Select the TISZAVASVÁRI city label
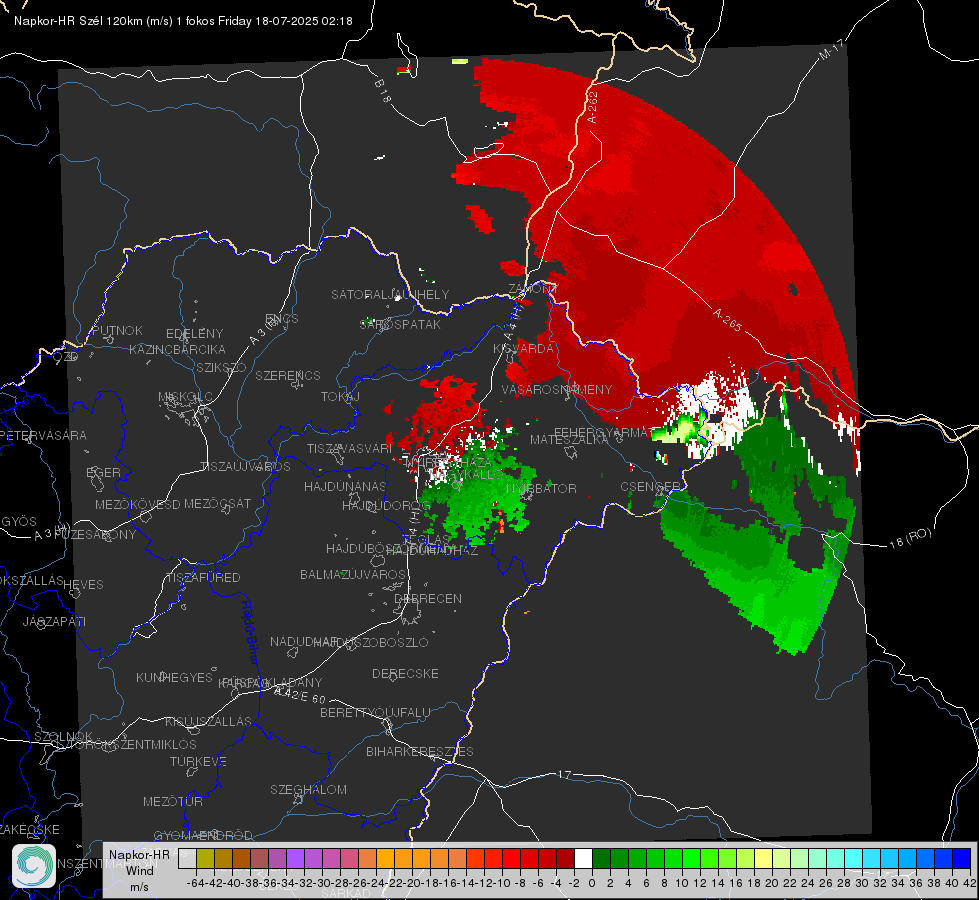Screen dimensions: 979x900 point(350,448)
